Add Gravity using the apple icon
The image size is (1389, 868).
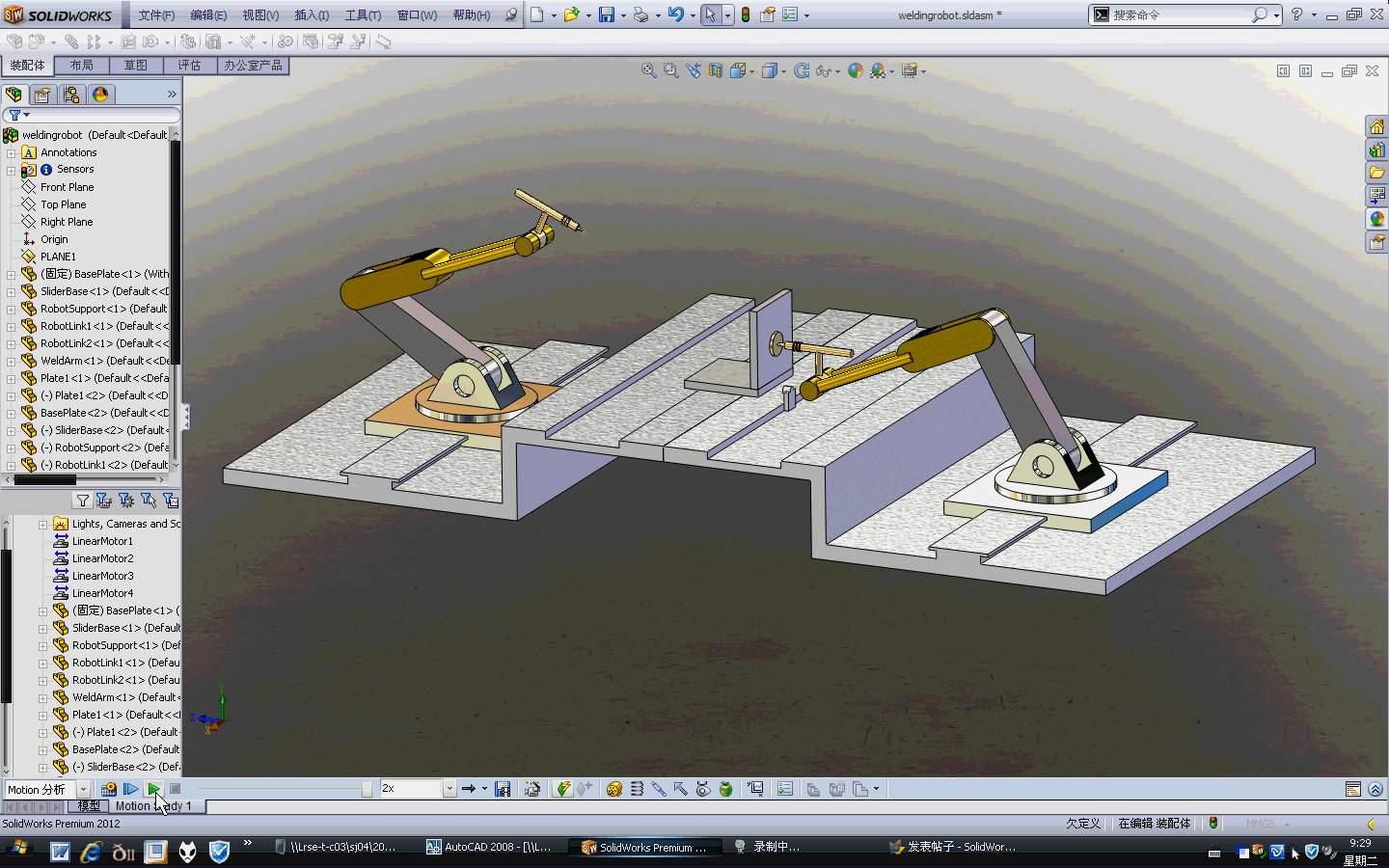(x=725, y=789)
